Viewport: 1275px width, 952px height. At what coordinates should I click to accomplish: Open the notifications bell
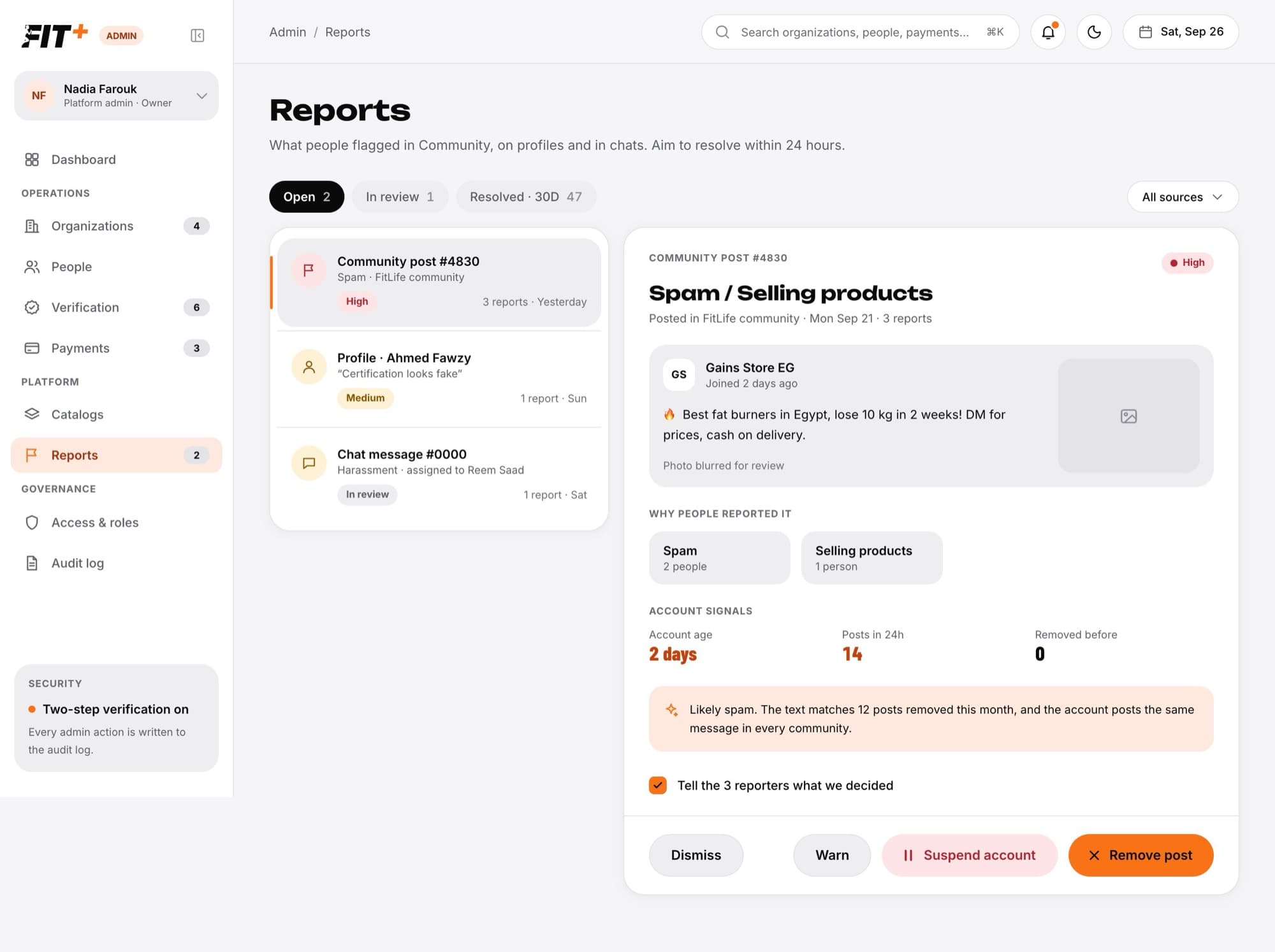(1048, 32)
